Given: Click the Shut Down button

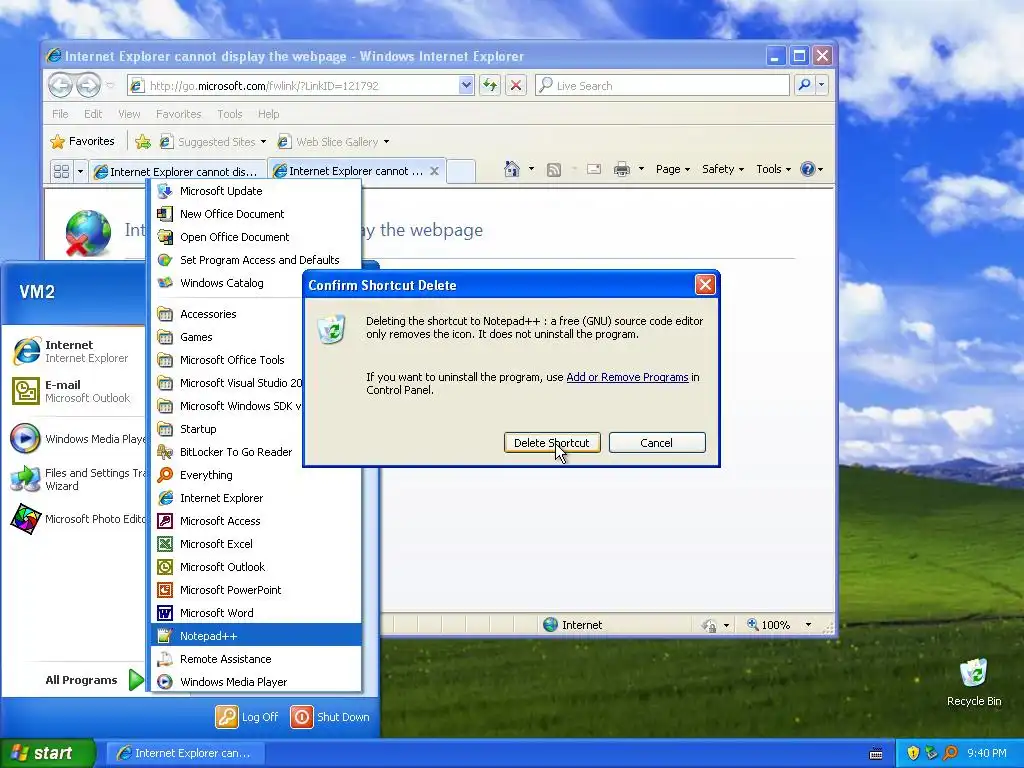Looking at the screenshot, I should pyautogui.click(x=330, y=716).
